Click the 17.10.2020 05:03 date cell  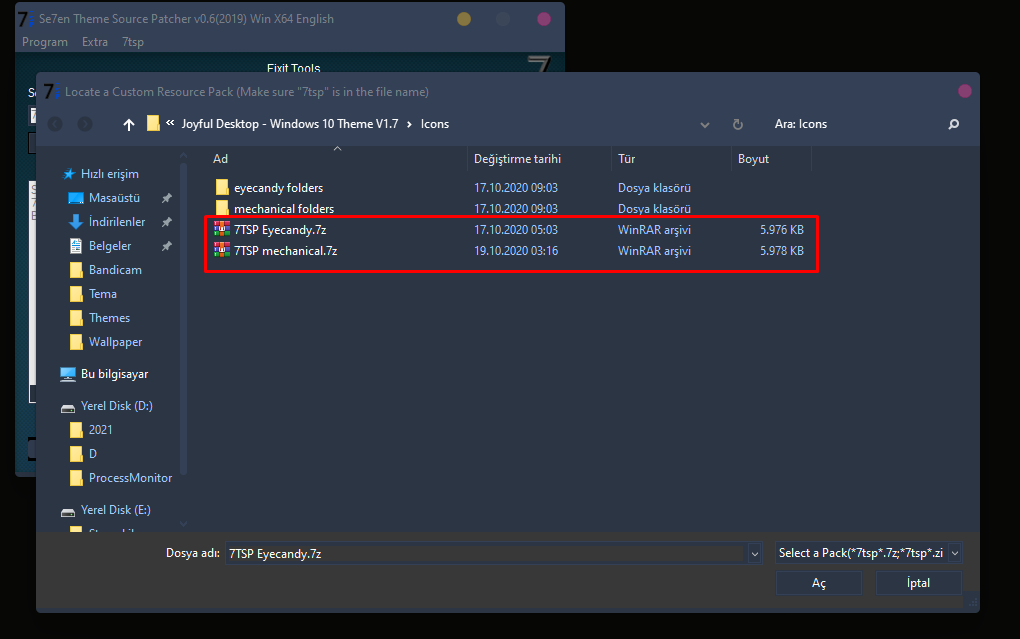pyautogui.click(x=516, y=230)
